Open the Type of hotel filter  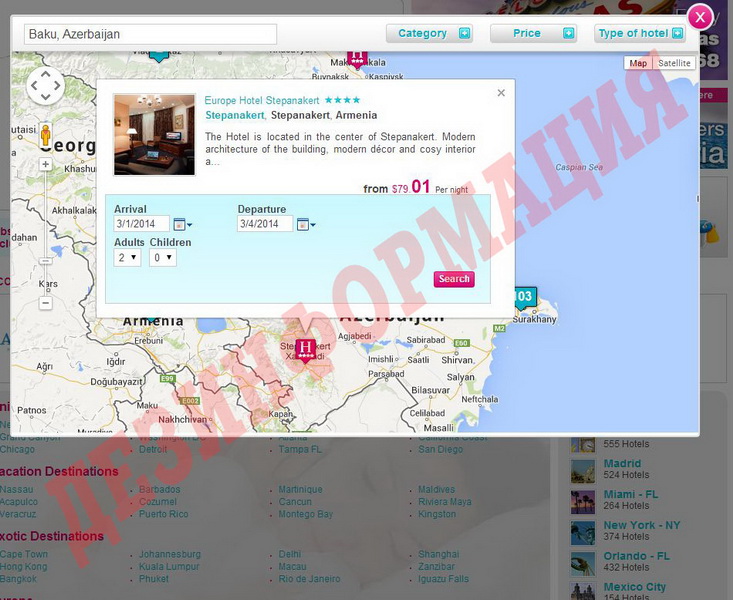click(640, 33)
